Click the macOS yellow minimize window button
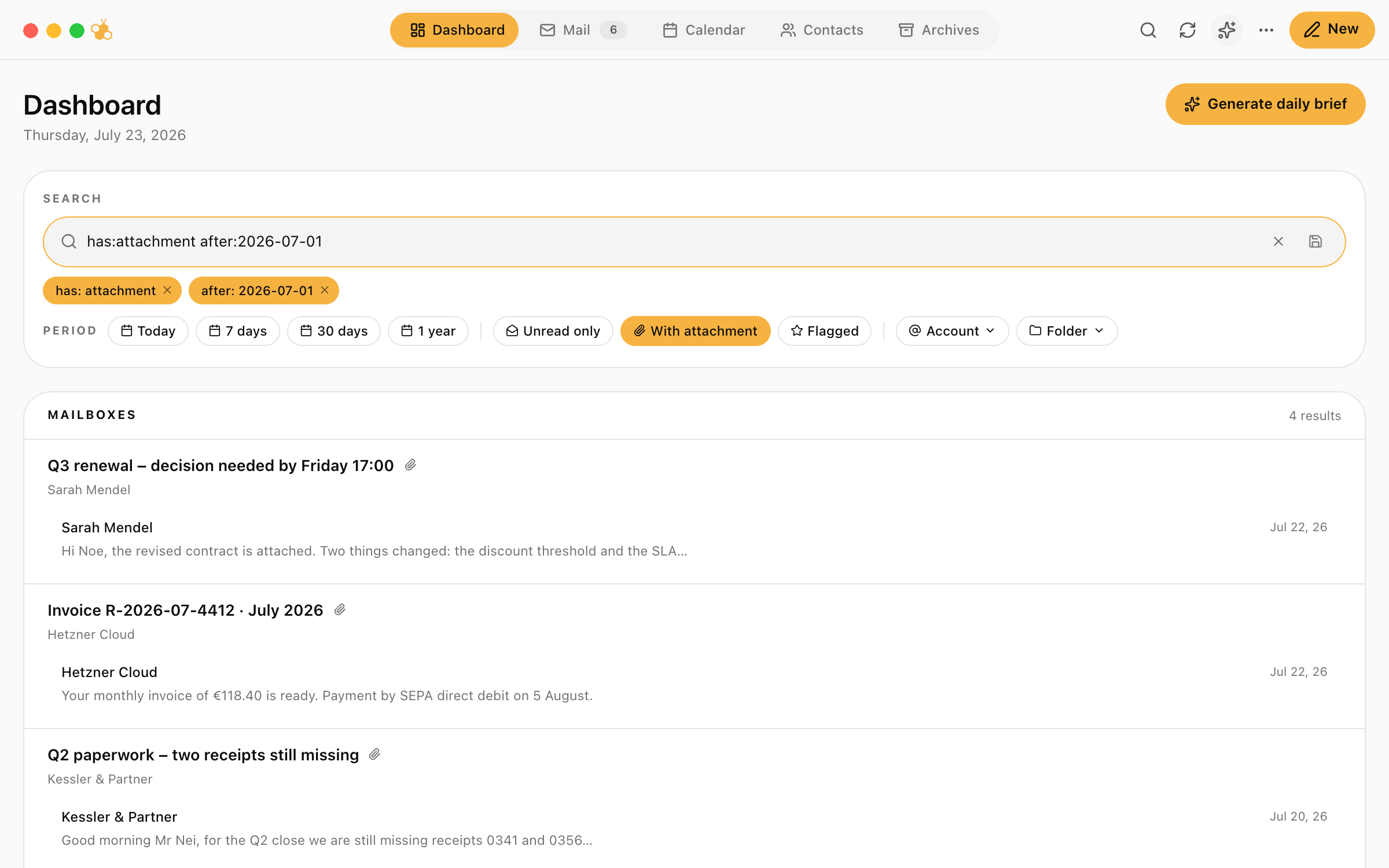Image resolution: width=1389 pixels, height=868 pixels. pos(54,30)
